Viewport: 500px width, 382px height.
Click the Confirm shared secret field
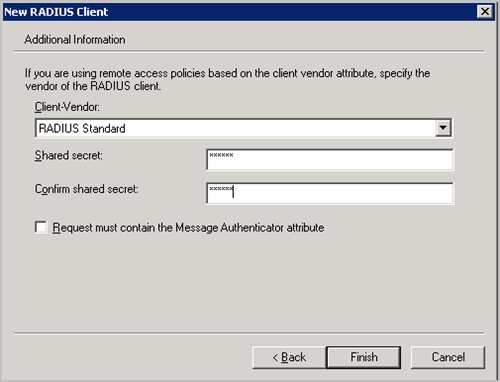tap(330, 193)
